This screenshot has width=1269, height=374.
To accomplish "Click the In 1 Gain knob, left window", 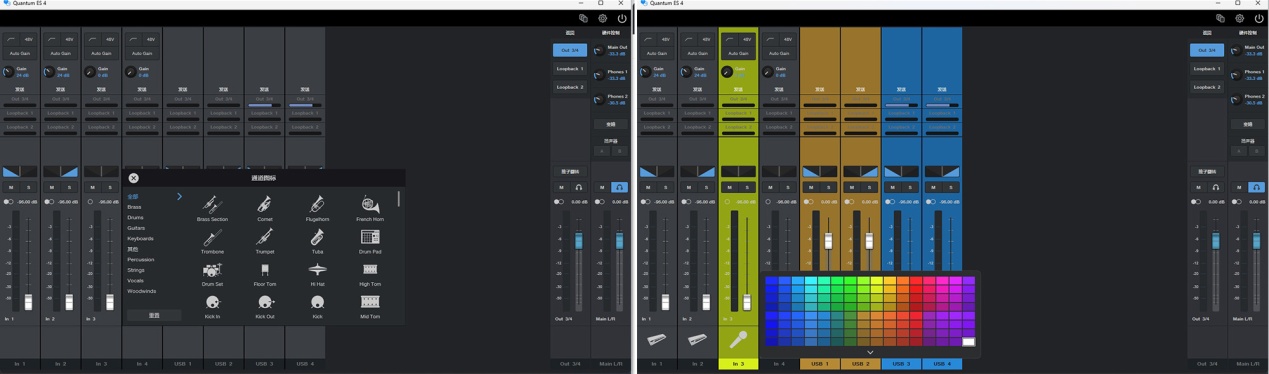I will (x=9, y=72).
